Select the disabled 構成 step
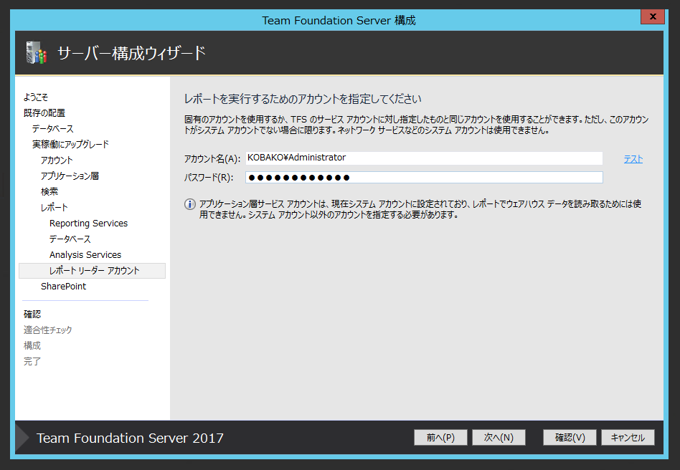Screen dimensions: 680x470 32,346
